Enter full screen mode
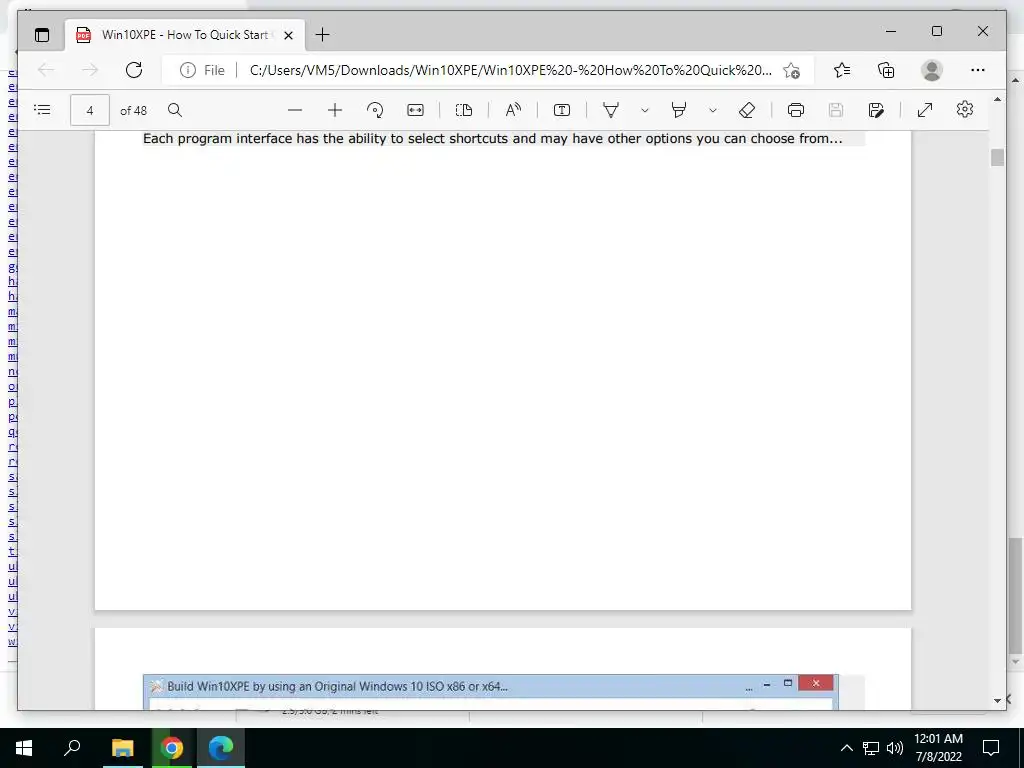This screenshot has height=768, width=1024. coord(925,110)
